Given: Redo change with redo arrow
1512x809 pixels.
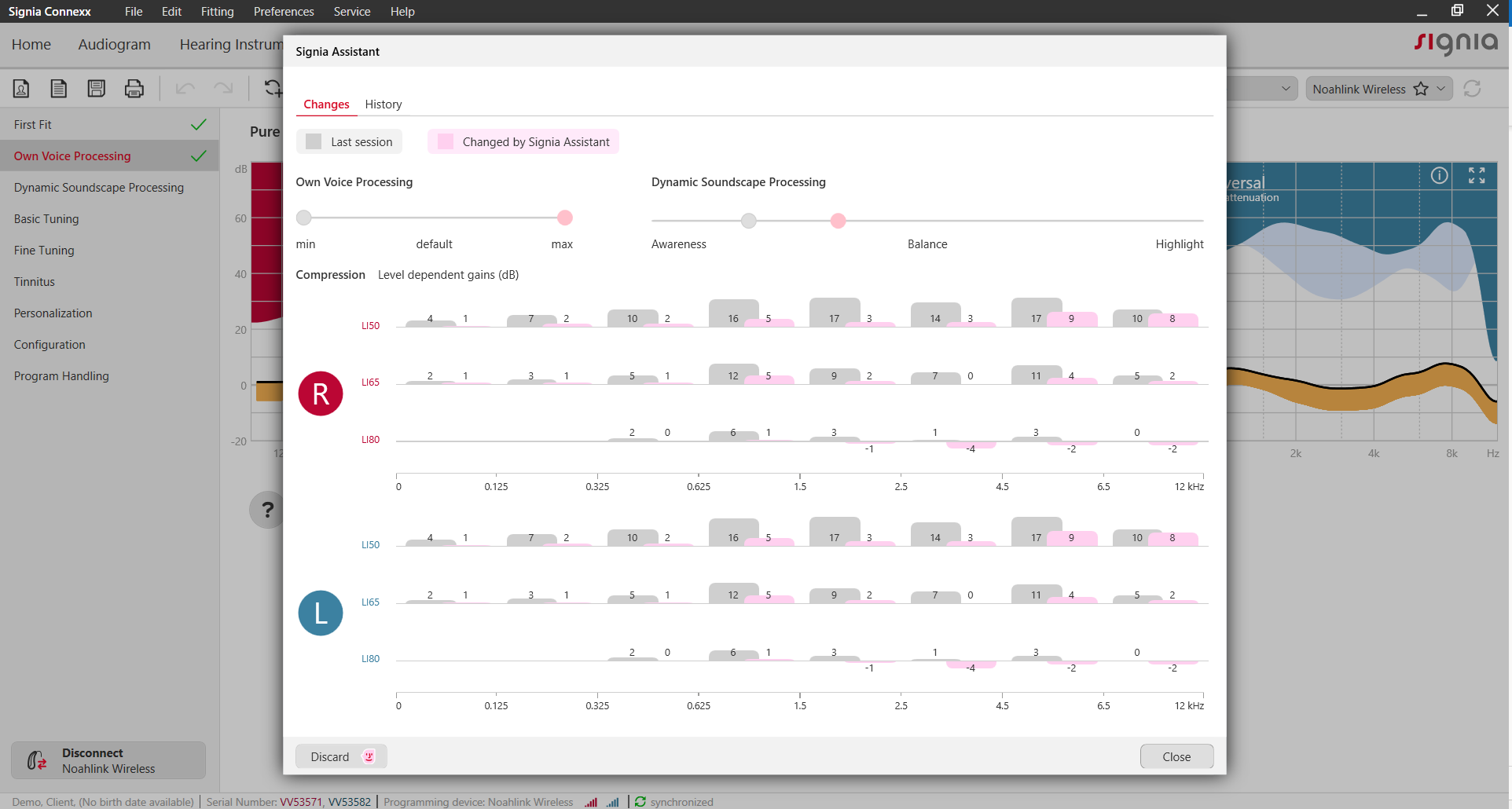Looking at the screenshot, I should [223, 88].
